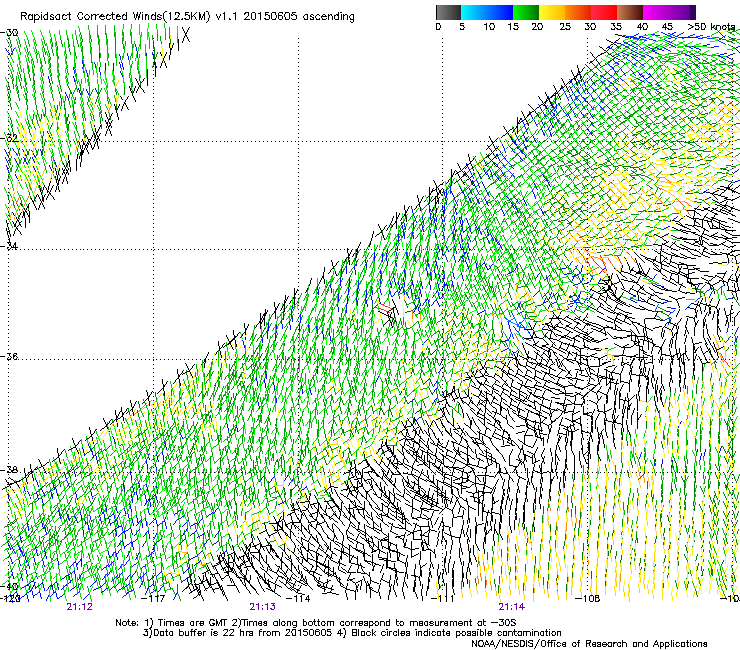Click the green 15-20 knots legend swatch
The image size is (740, 650).
point(526,12)
